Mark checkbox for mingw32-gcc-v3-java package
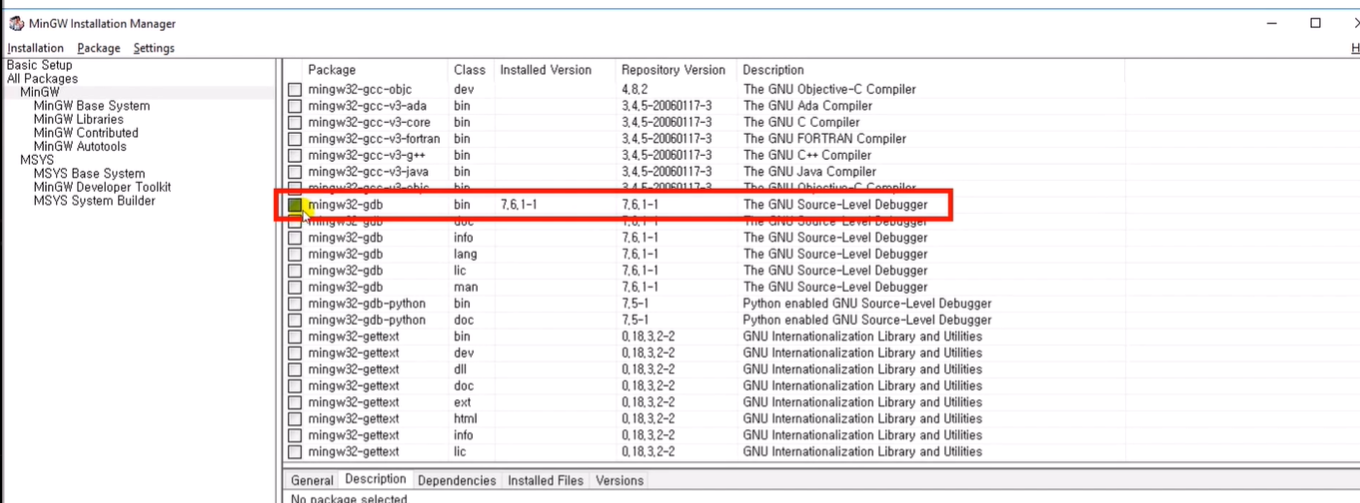This screenshot has width=1360, height=503. [295, 172]
